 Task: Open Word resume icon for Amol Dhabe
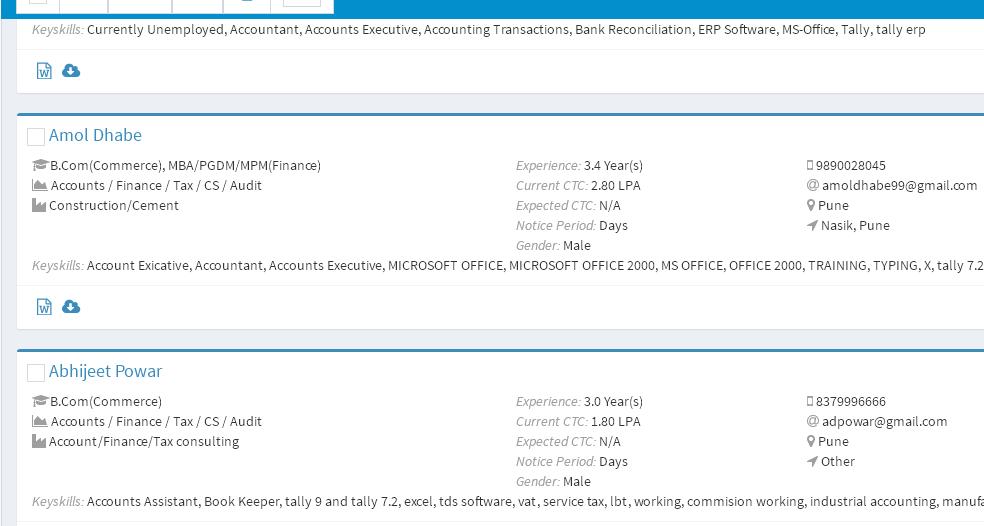click(x=44, y=307)
